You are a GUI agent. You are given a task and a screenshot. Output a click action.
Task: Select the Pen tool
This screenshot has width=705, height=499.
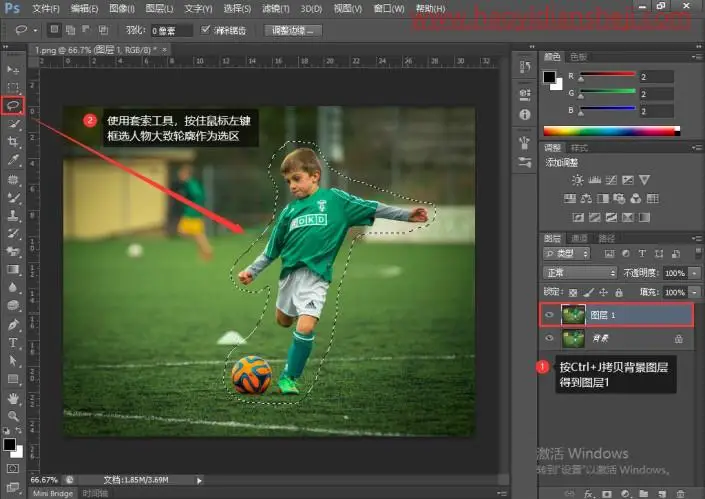click(x=13, y=324)
